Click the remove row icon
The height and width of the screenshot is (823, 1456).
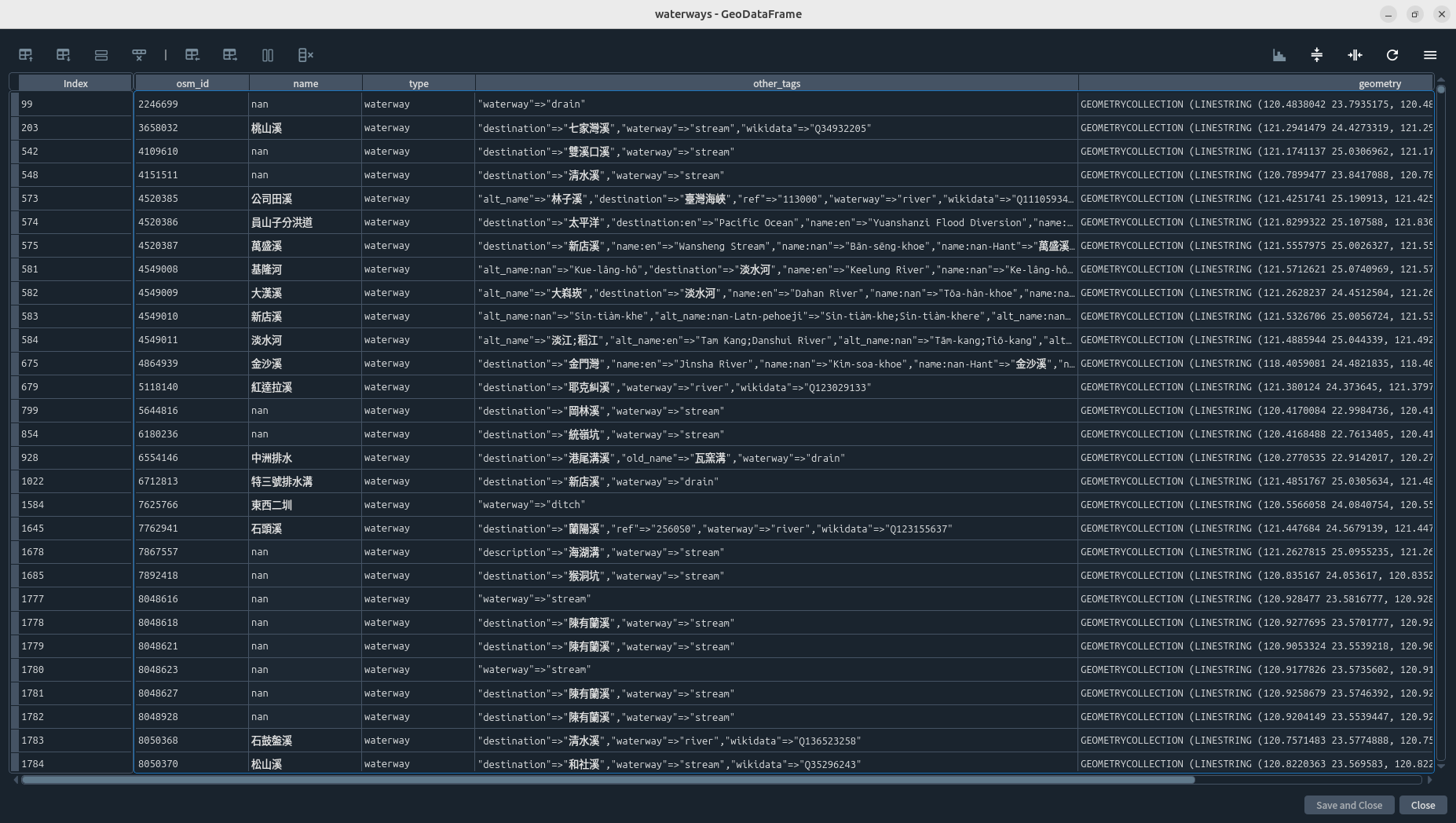139,55
